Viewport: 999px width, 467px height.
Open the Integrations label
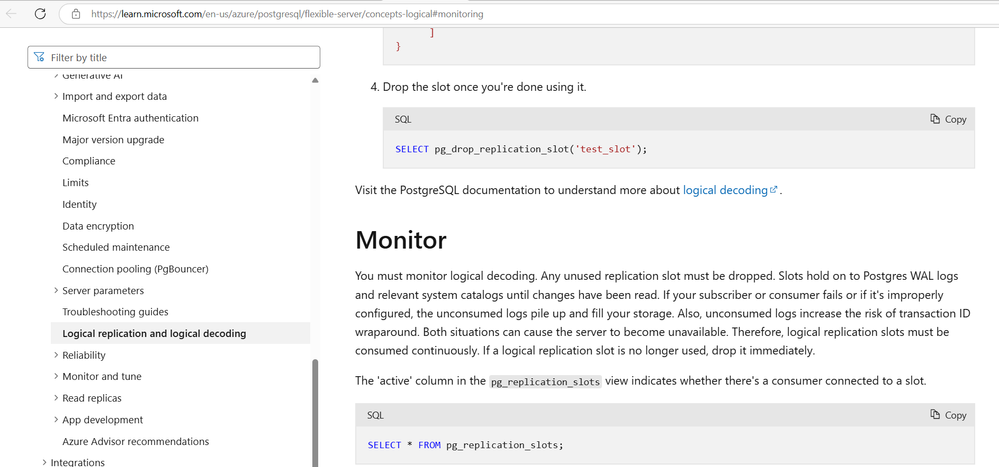78,463
